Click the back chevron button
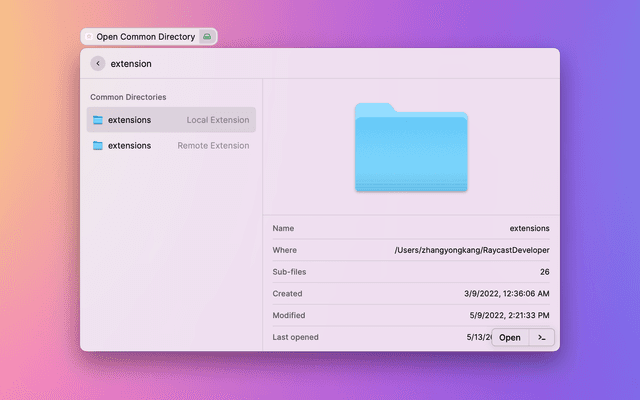 tap(98, 63)
